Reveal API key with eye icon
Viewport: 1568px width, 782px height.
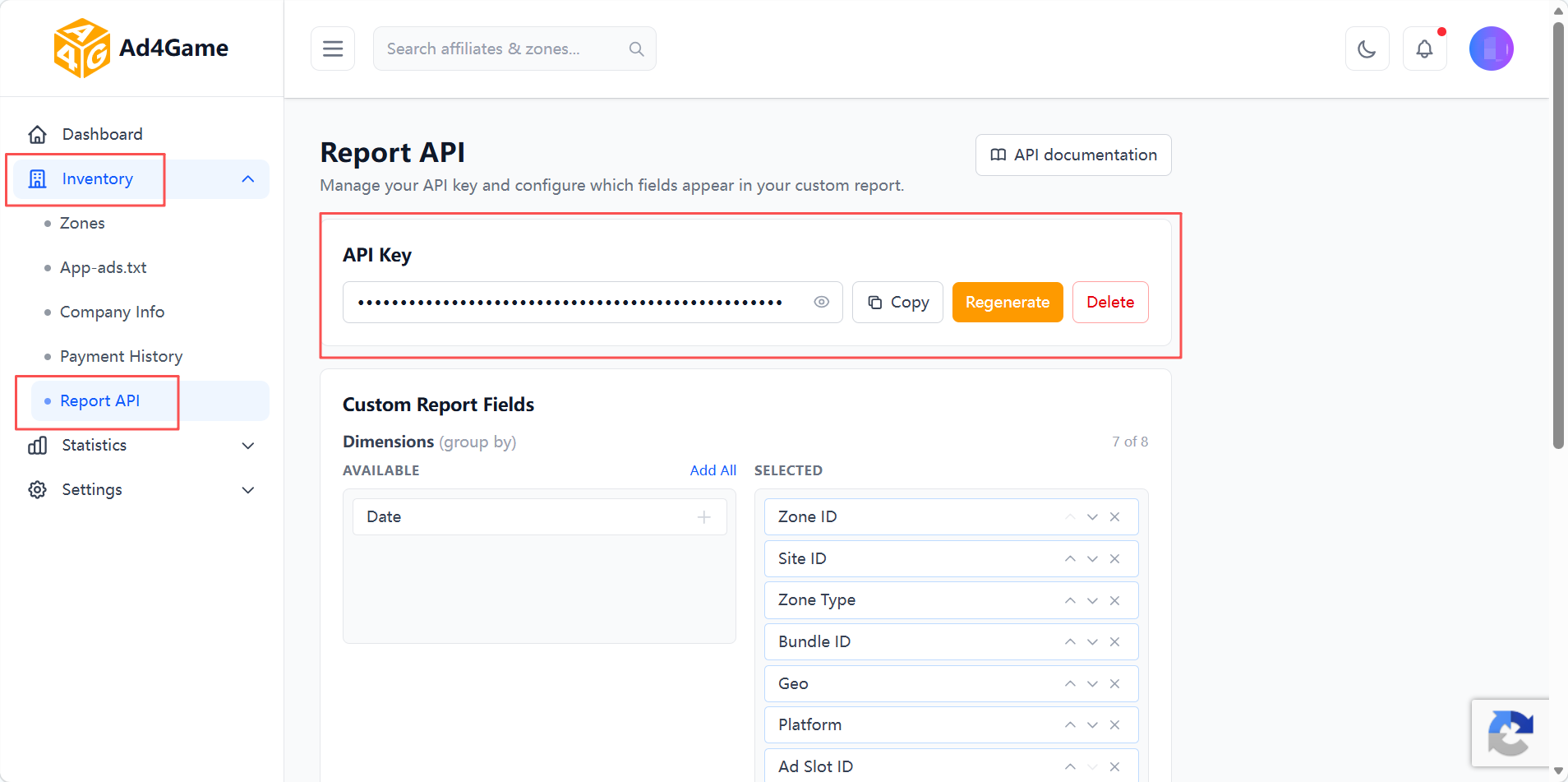click(821, 302)
